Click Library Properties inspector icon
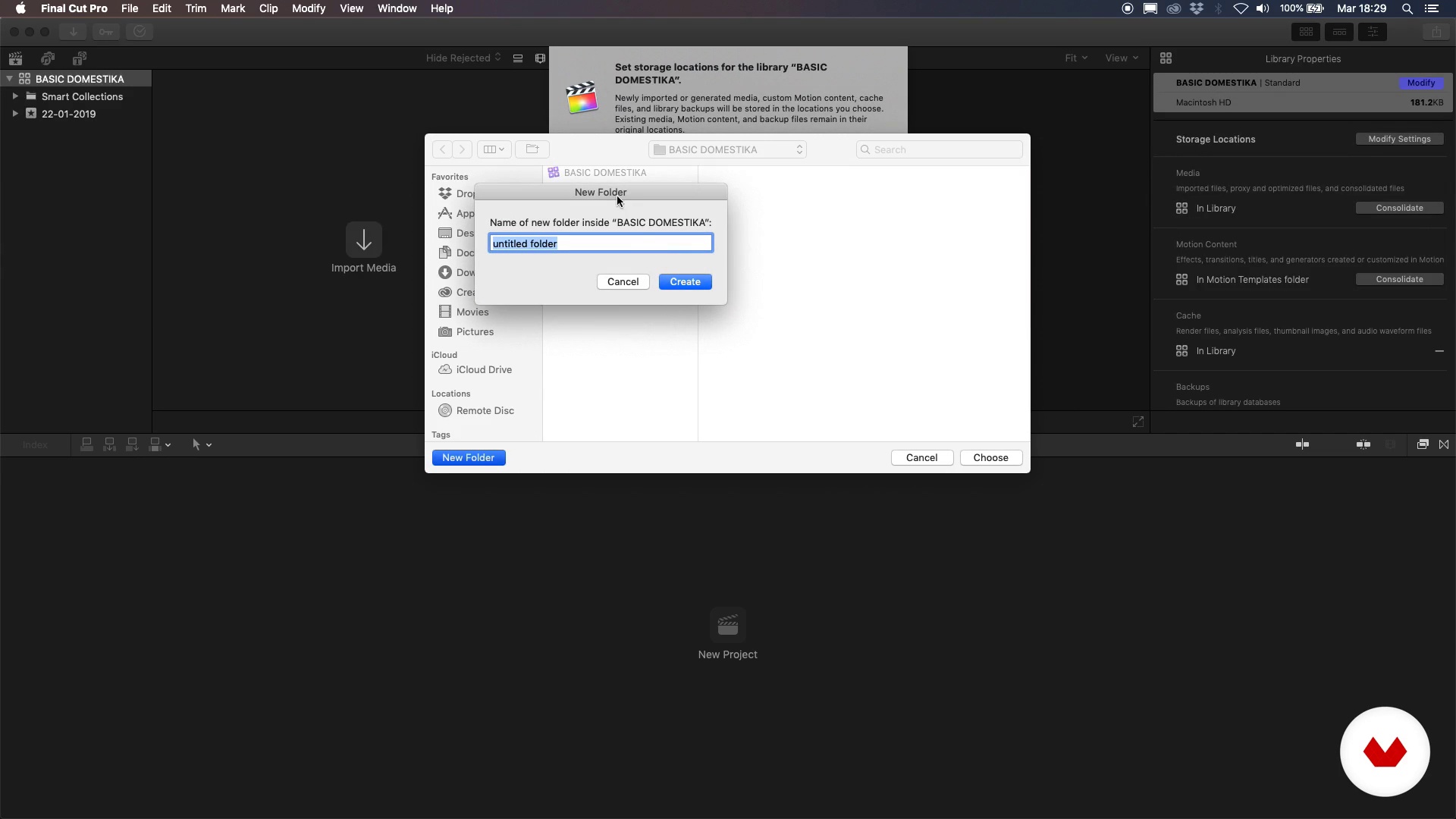Image resolution: width=1456 pixels, height=819 pixels. click(1166, 58)
